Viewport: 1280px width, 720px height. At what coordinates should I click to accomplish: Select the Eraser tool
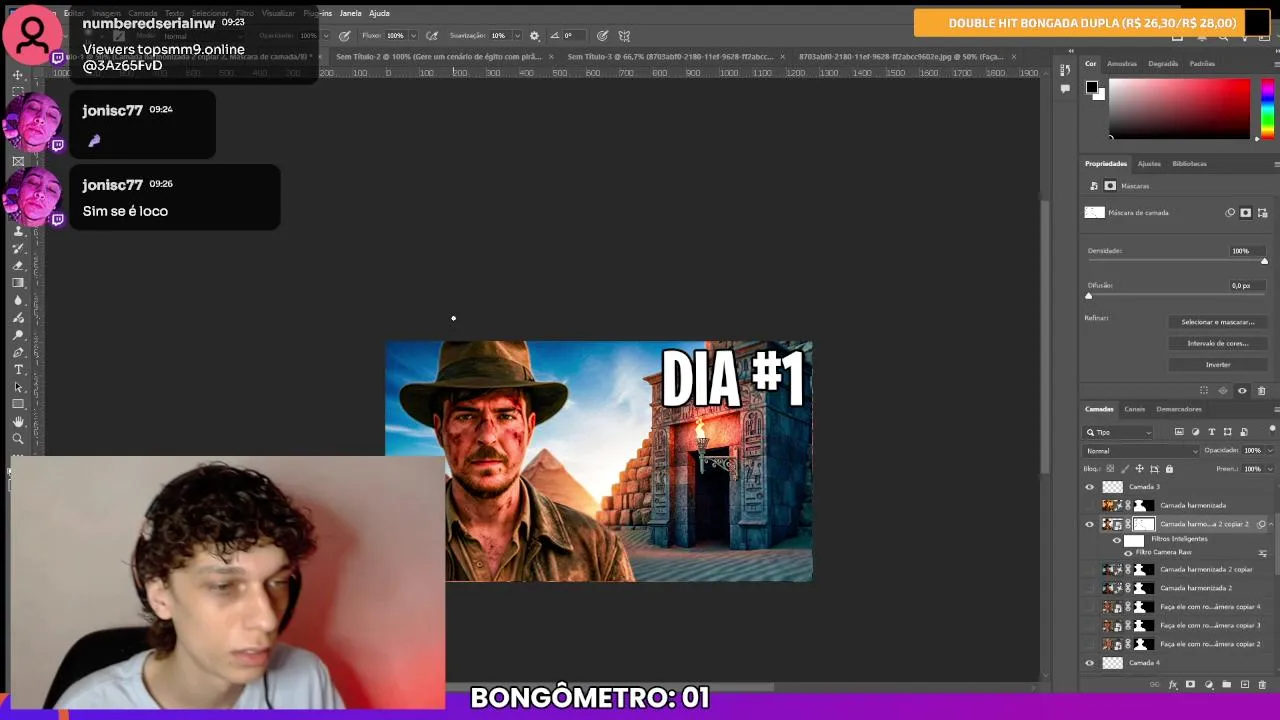(x=18, y=265)
